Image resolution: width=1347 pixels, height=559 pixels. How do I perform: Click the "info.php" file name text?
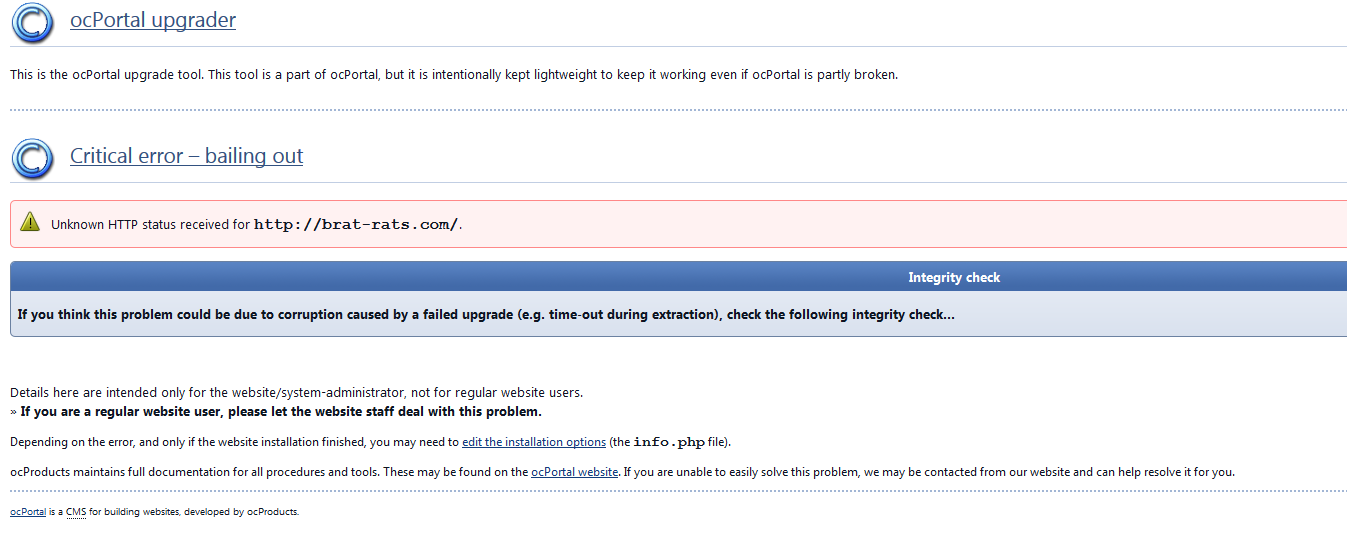click(x=669, y=442)
